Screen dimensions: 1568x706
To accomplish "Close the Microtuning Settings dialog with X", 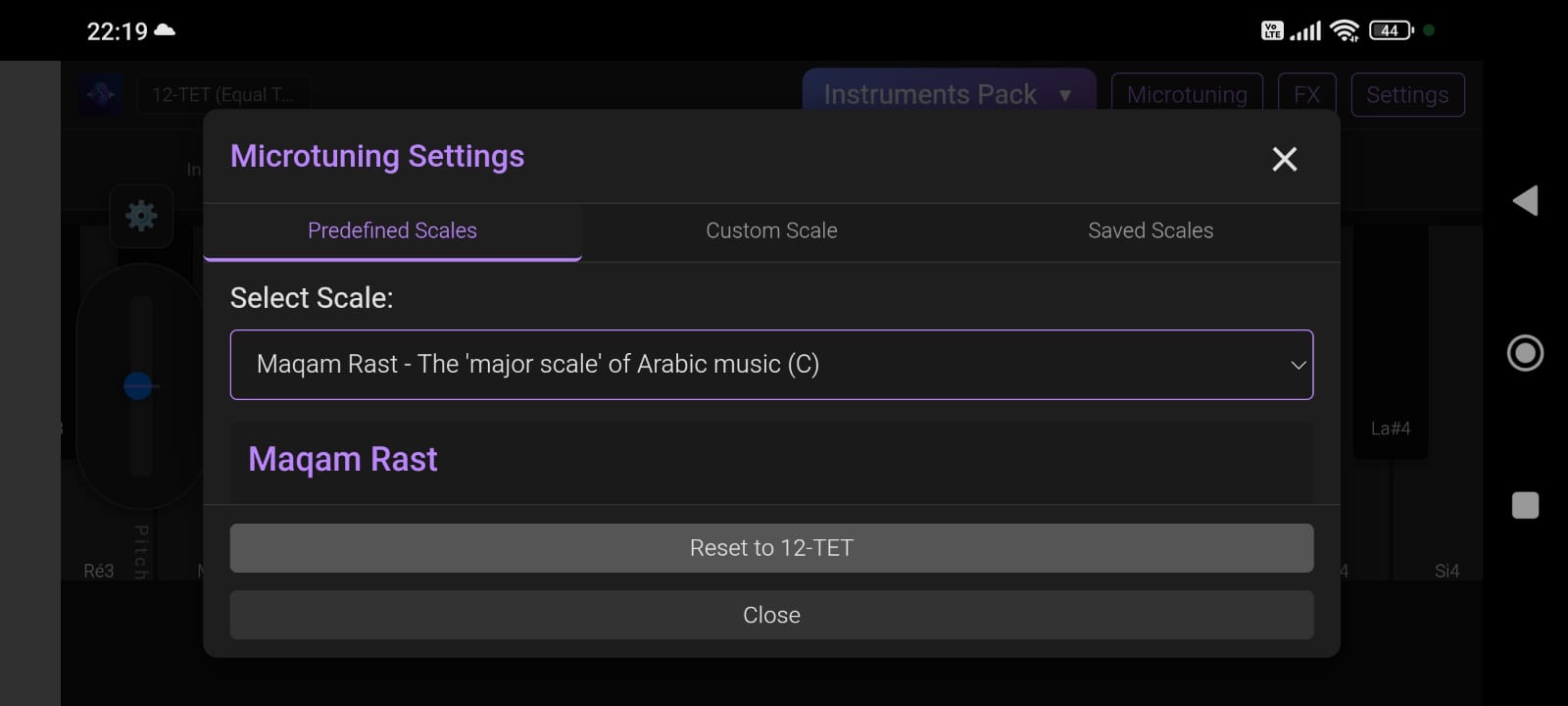I will pyautogui.click(x=1284, y=159).
